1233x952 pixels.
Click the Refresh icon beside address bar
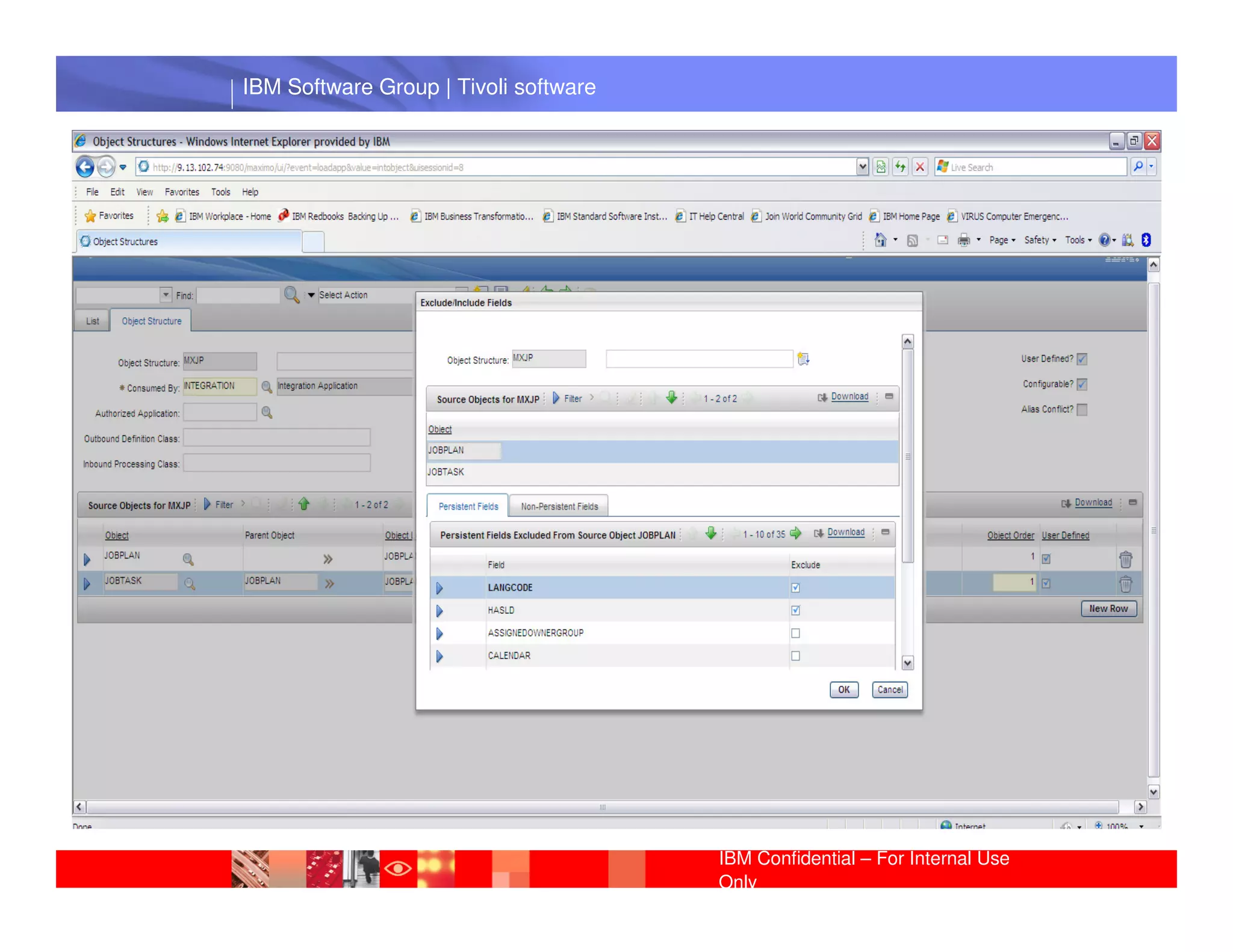[900, 167]
